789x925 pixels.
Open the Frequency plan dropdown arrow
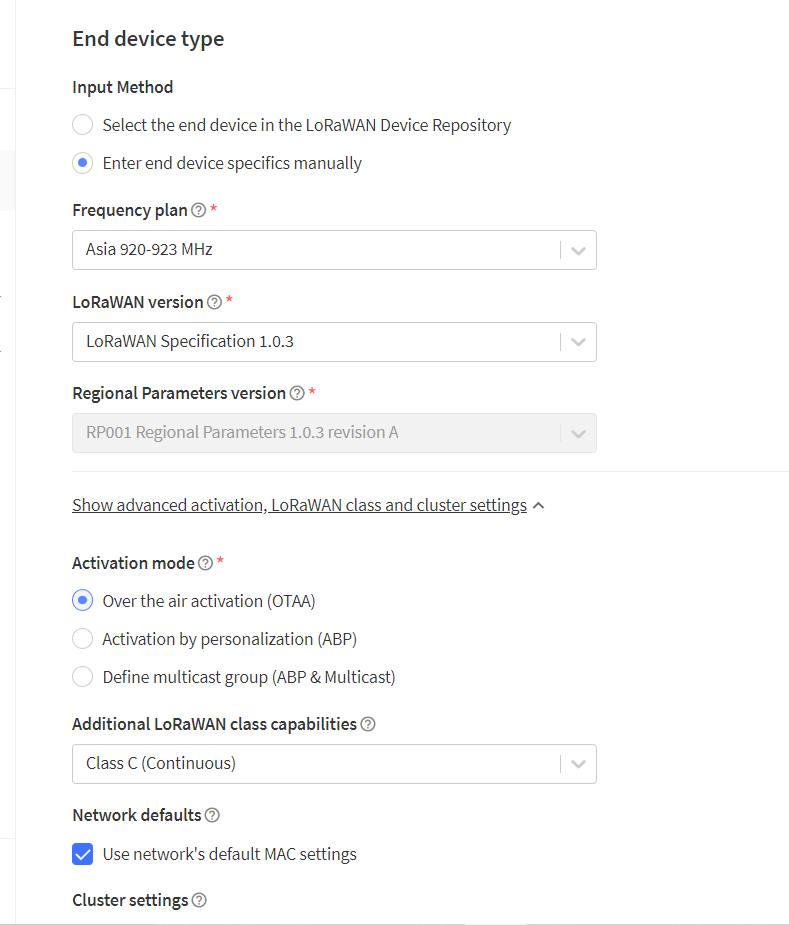[578, 250]
